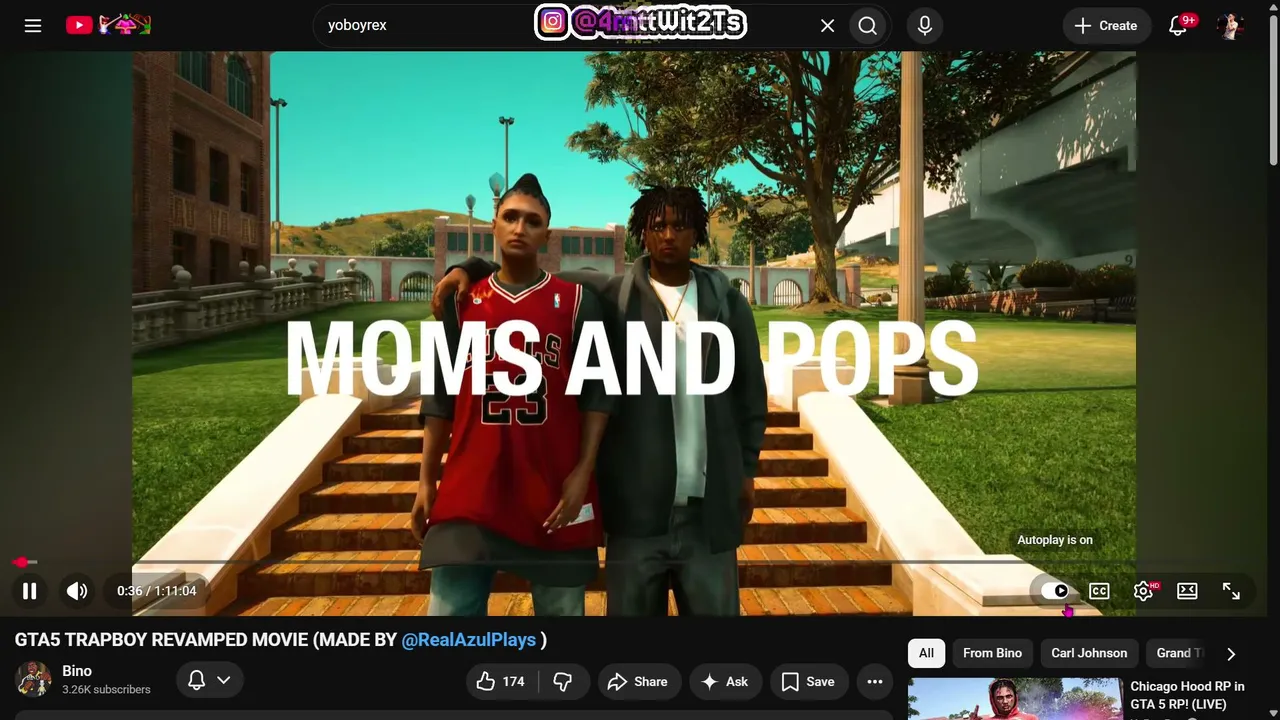The height and width of the screenshot is (720, 1280).
Task: Start voice search with microphone
Action: (x=925, y=26)
